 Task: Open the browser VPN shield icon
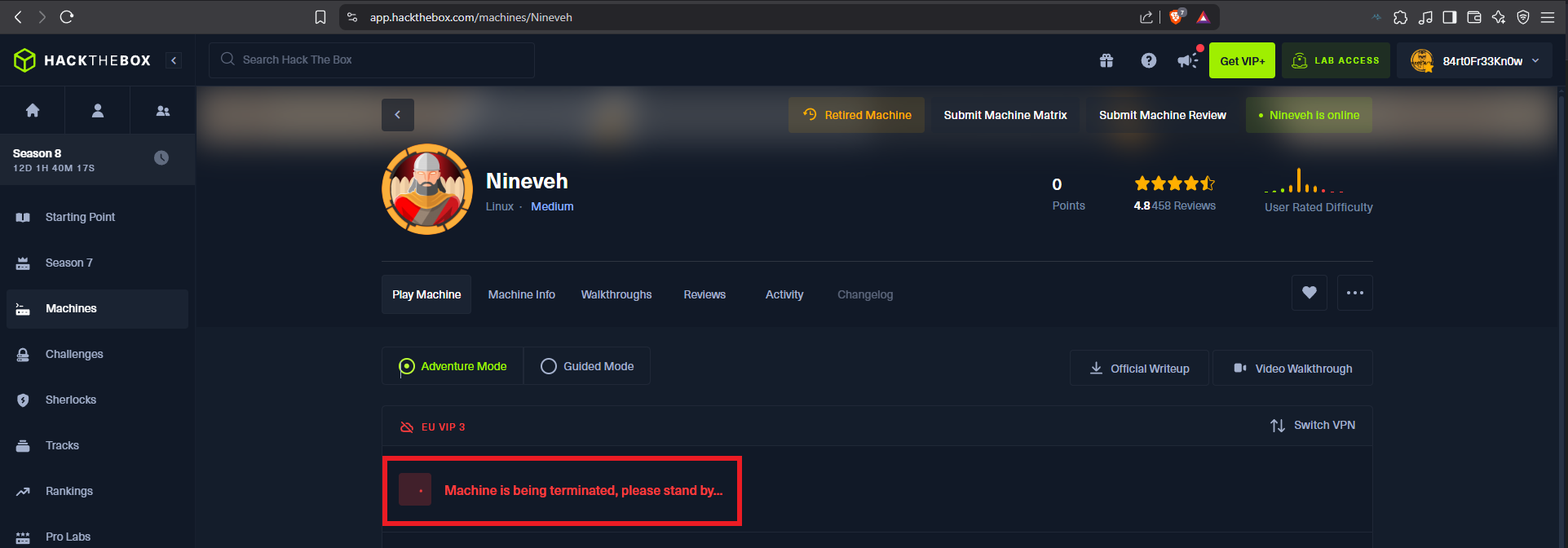tap(1523, 17)
